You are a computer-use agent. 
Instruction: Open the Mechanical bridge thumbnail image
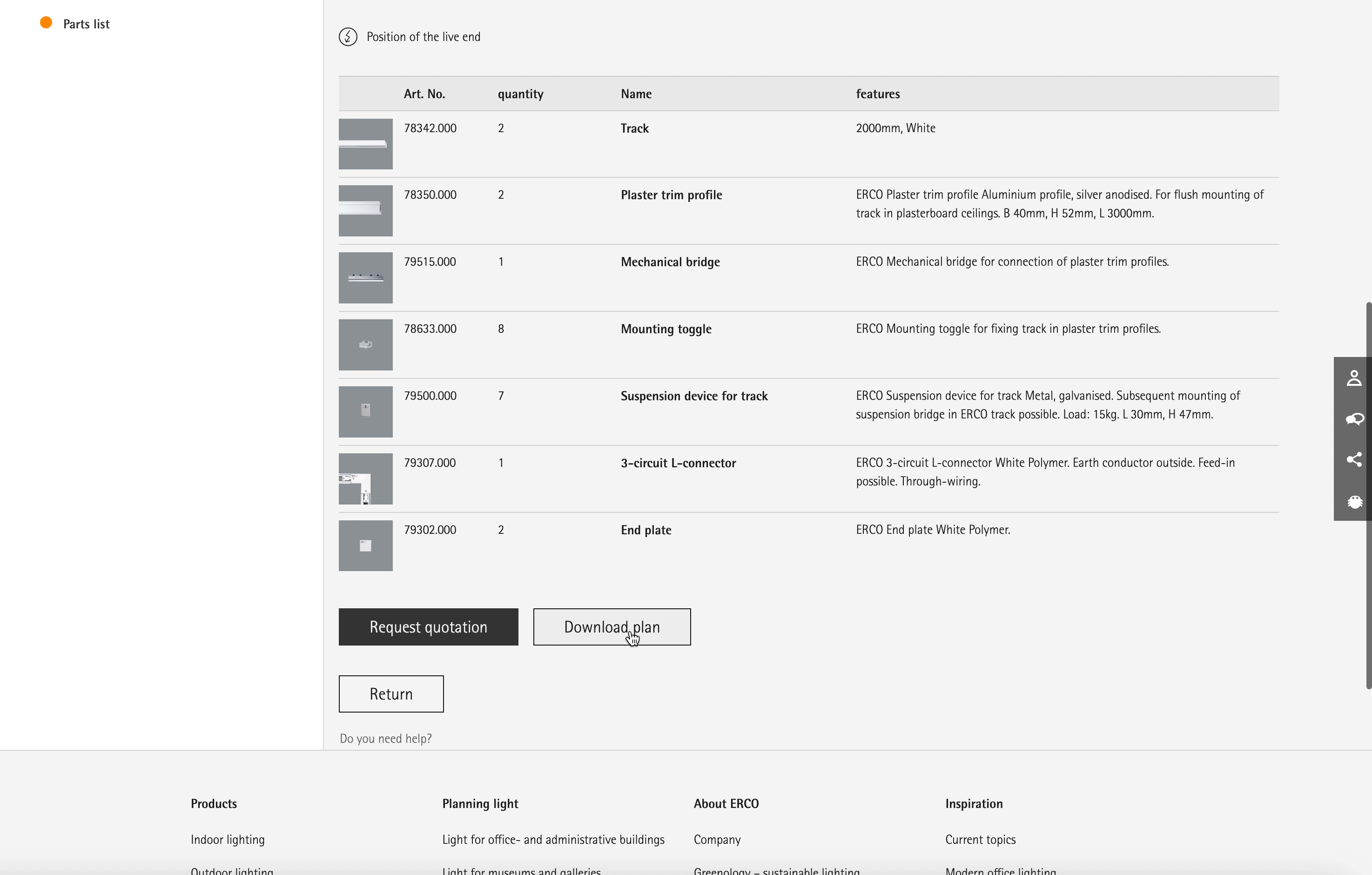coord(365,277)
